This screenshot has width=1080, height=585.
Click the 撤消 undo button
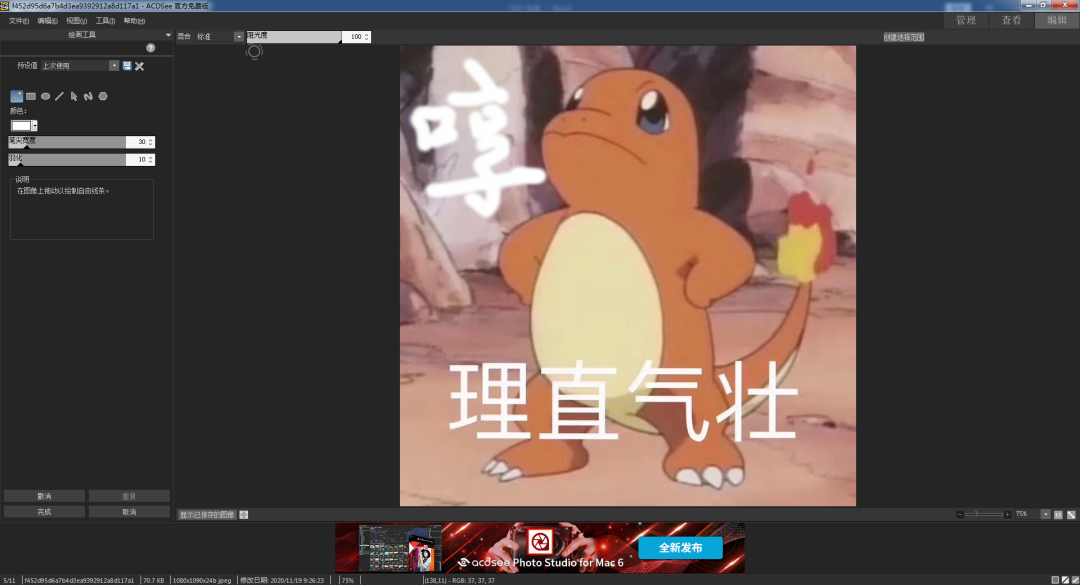click(x=44, y=496)
